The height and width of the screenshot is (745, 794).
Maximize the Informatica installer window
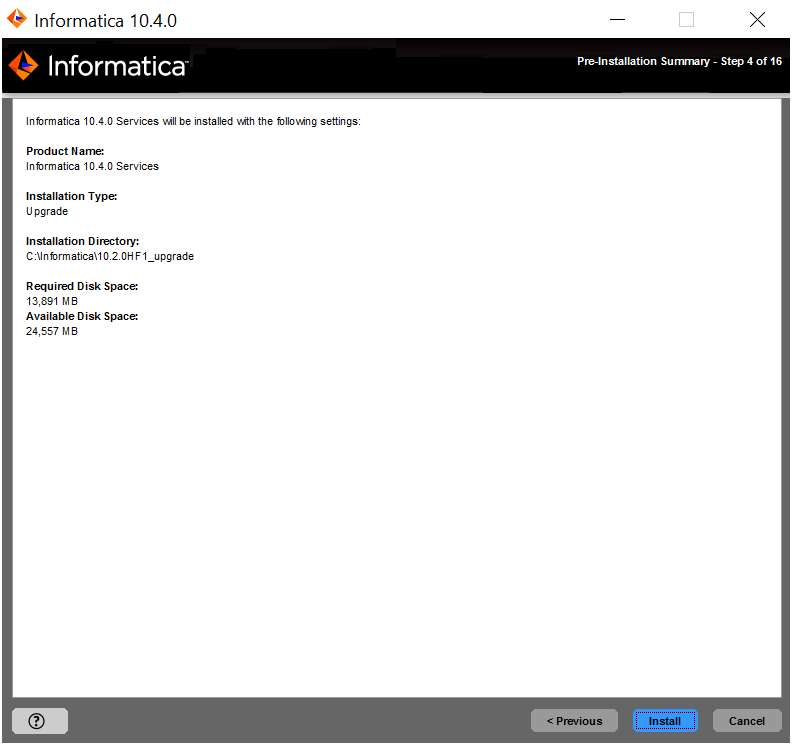pos(686,20)
